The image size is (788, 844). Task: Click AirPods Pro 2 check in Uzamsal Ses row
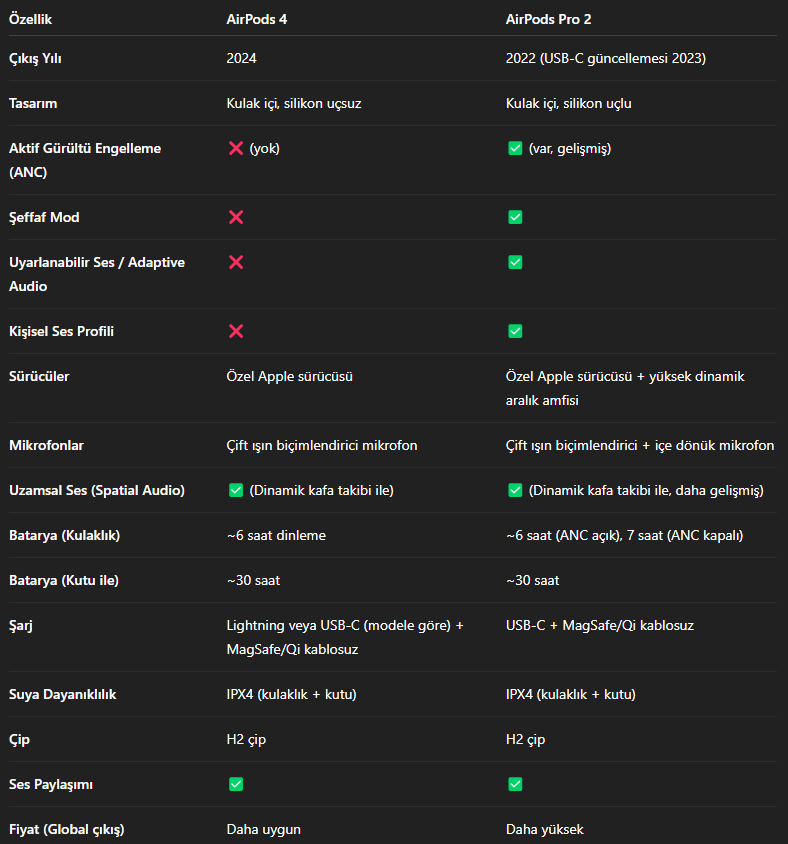tap(515, 490)
